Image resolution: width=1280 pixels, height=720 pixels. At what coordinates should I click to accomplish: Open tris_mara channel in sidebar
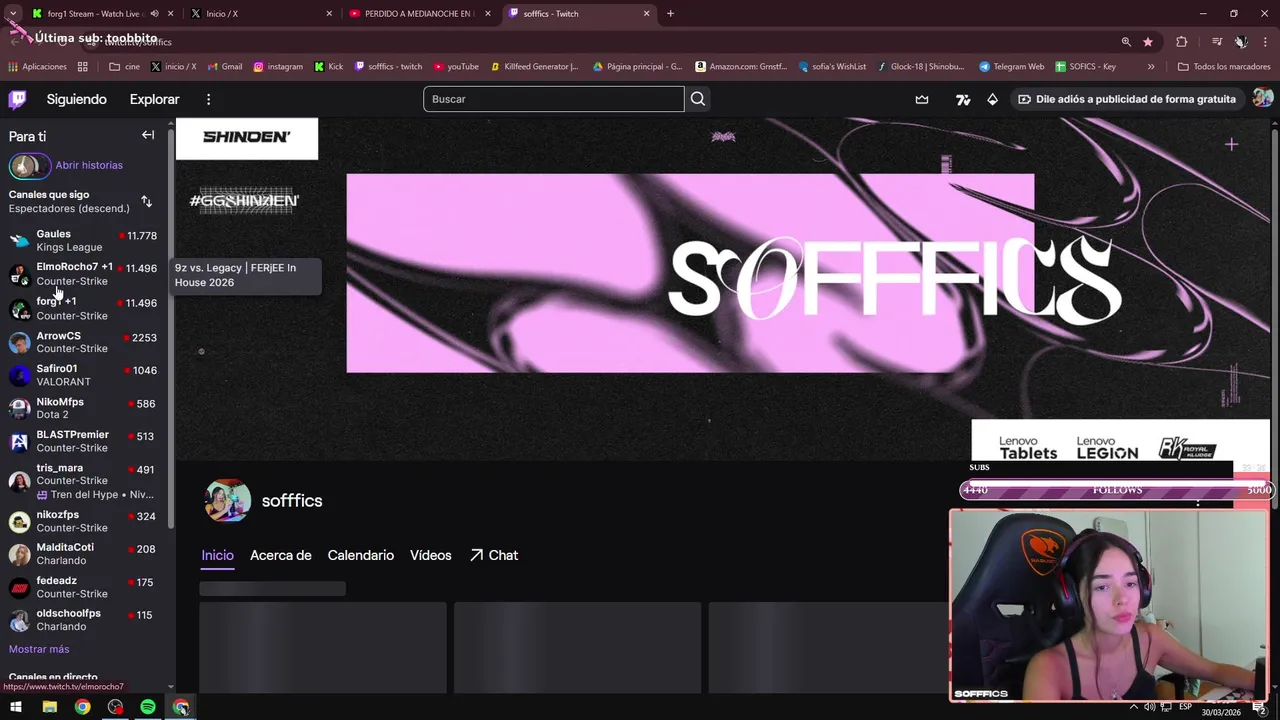tap(83, 481)
